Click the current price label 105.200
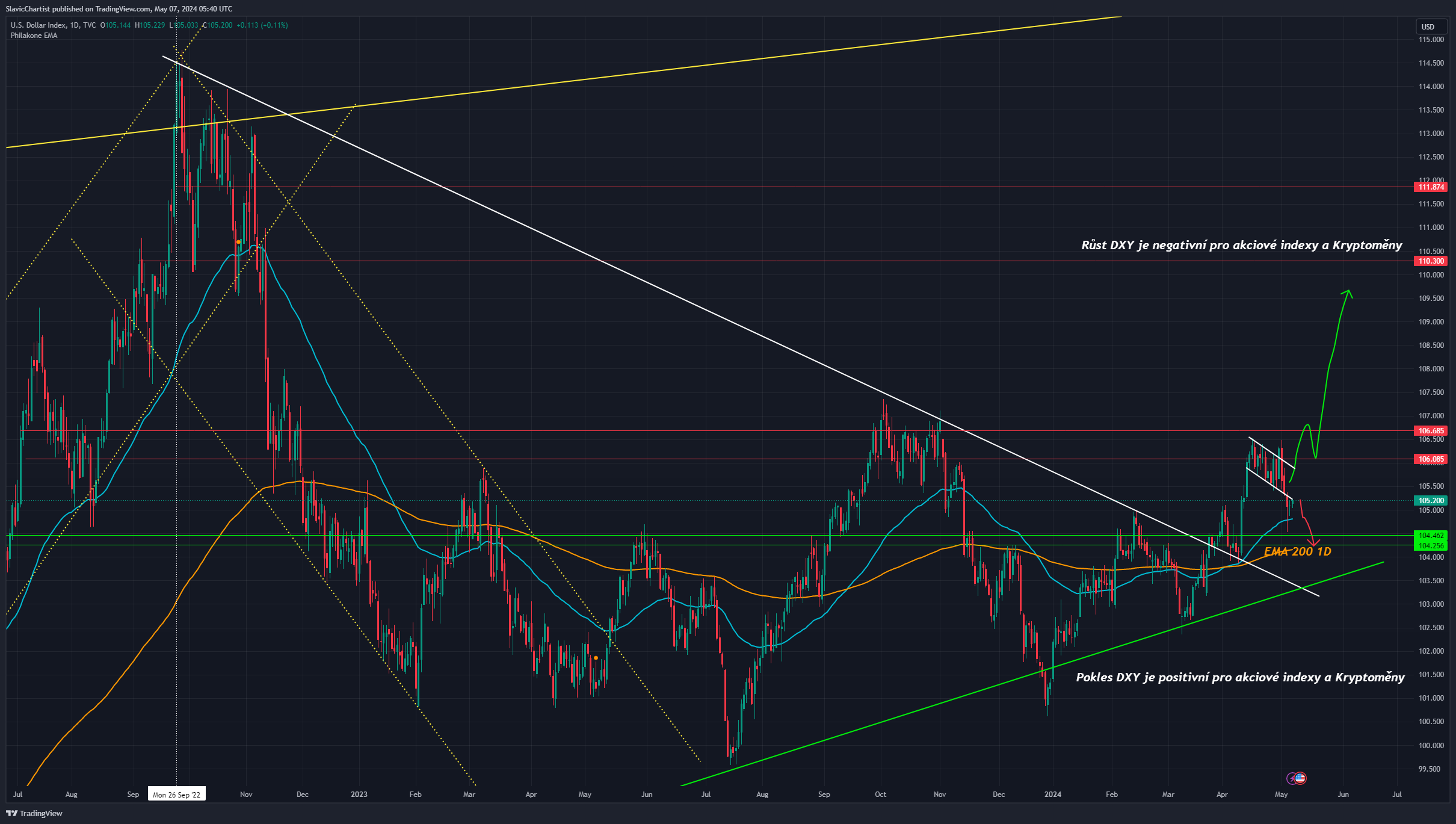 pos(1431,501)
